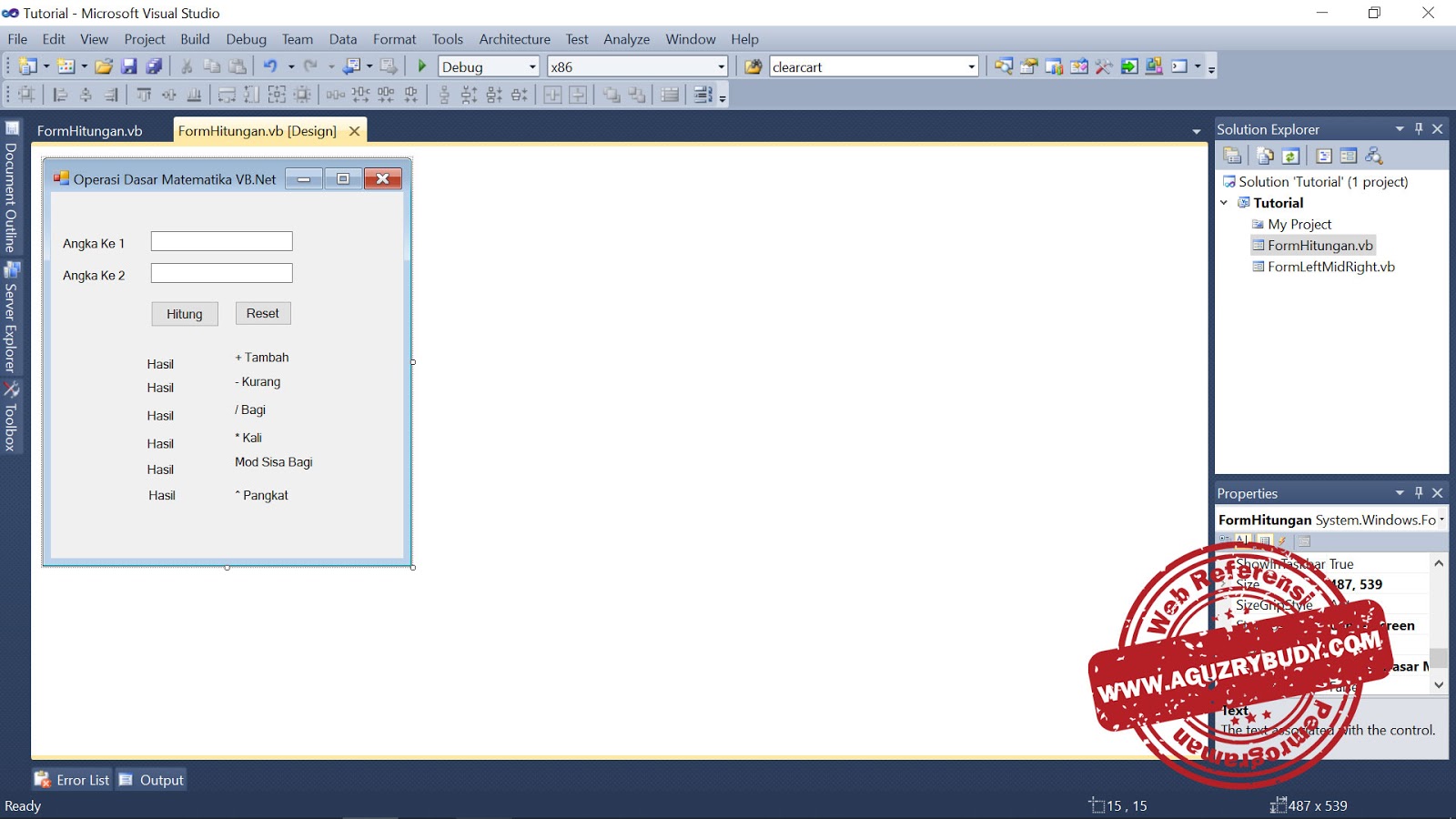1456x819 pixels.
Task: Select FormLeftMidRight.vb in Solution Explorer
Action: click(x=1330, y=267)
